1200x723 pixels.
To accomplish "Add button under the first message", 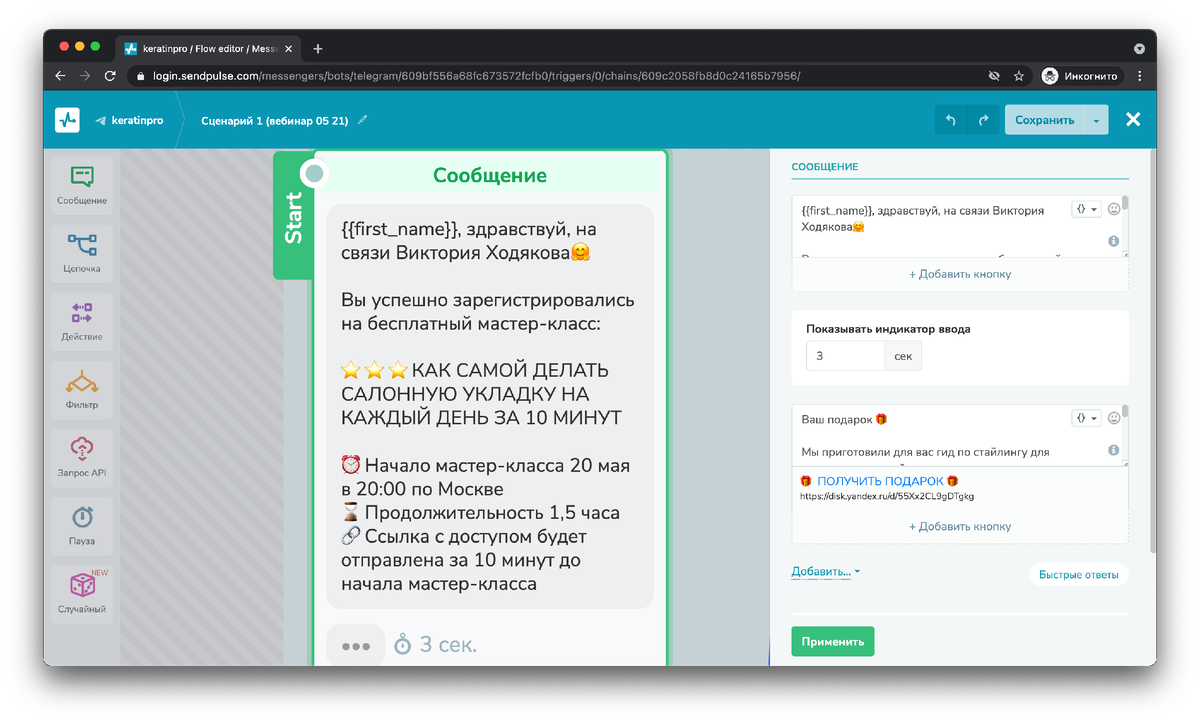I will pos(960,274).
